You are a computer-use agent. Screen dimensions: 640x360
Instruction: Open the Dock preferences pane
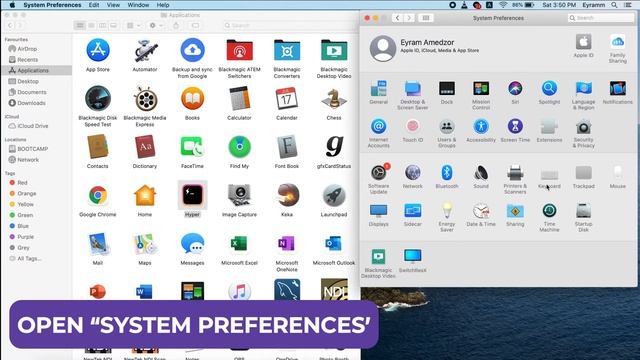(447, 92)
